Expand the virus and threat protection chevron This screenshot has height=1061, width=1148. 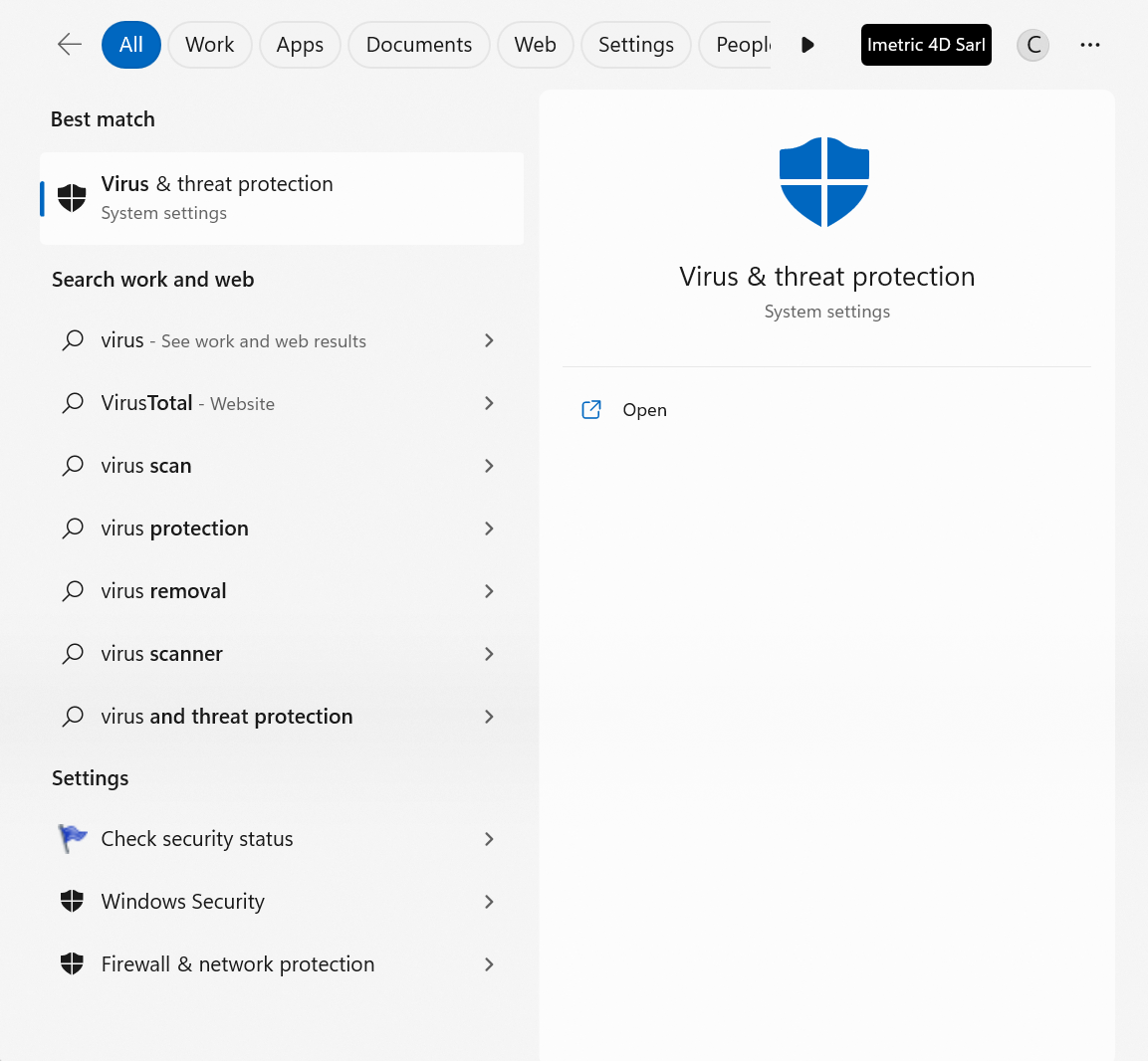pyautogui.click(x=489, y=717)
